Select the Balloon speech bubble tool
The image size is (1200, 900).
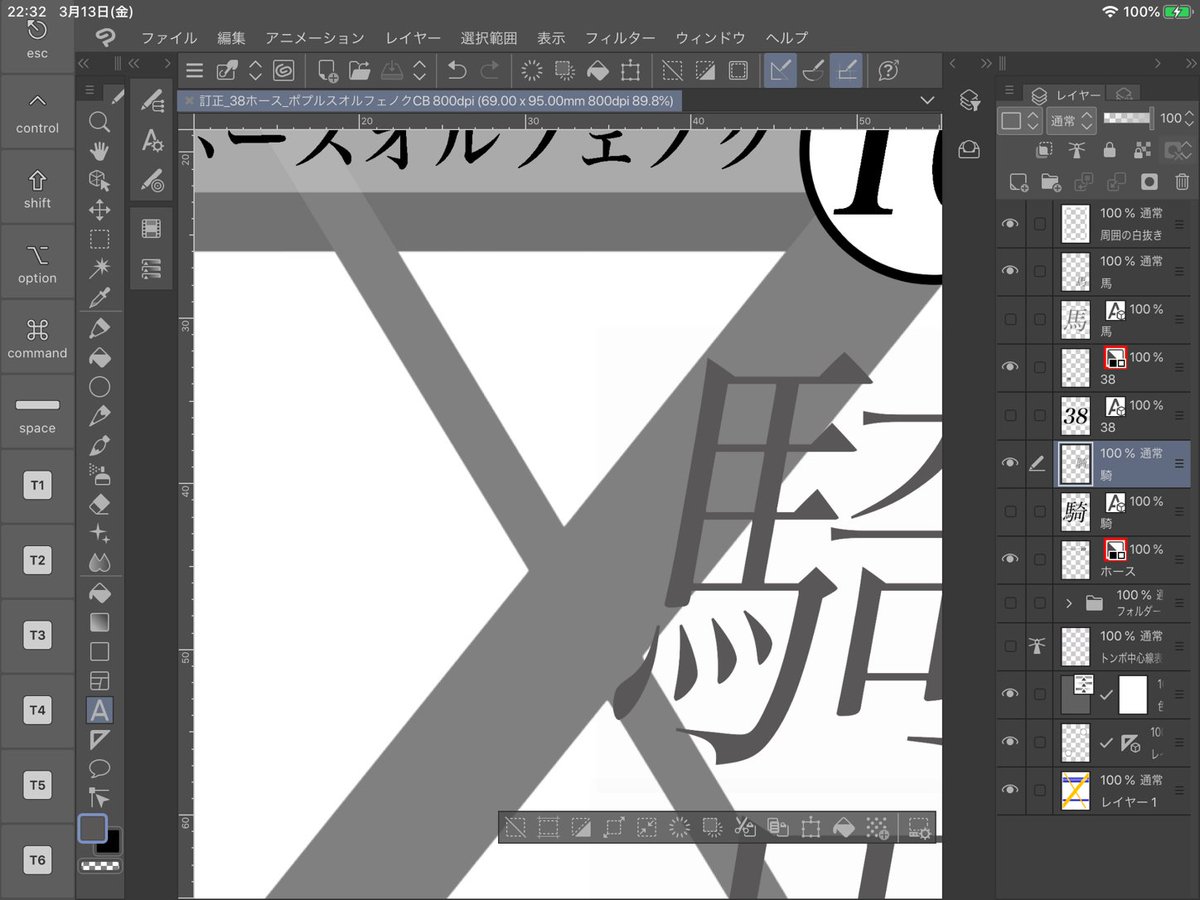(x=99, y=768)
